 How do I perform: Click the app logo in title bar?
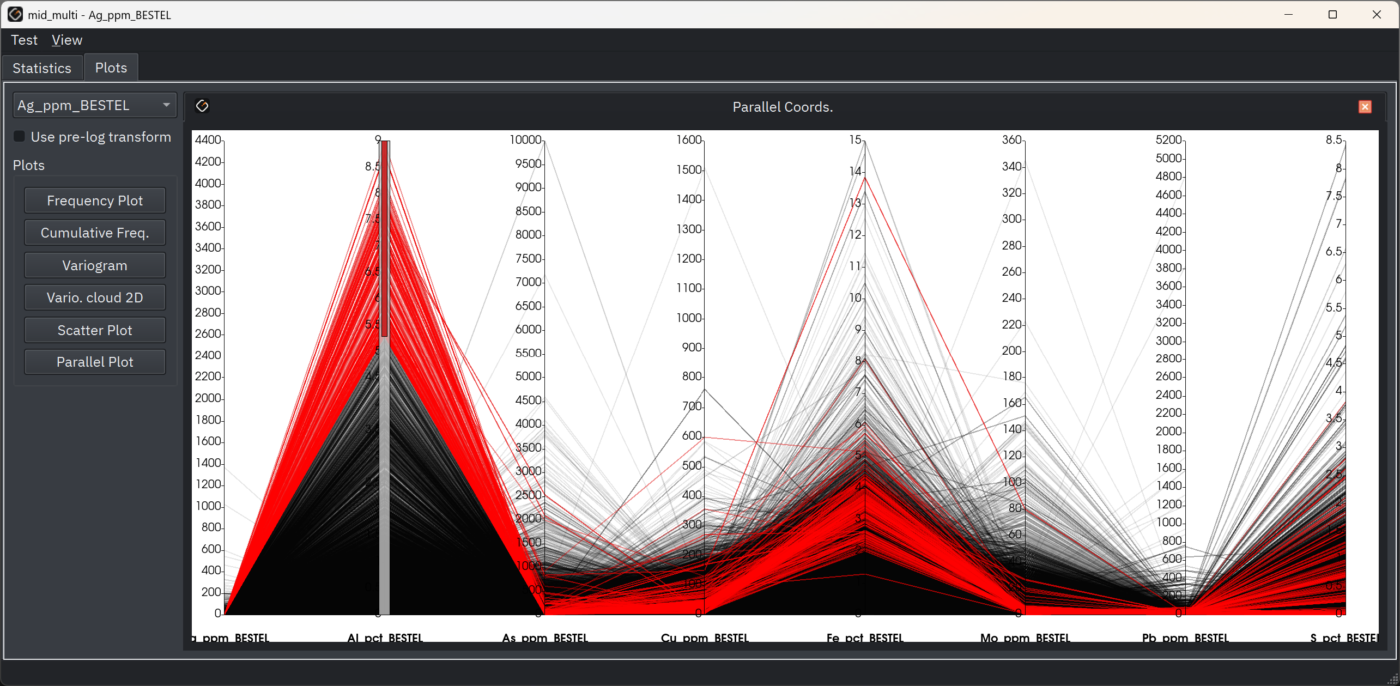pyautogui.click(x=15, y=15)
